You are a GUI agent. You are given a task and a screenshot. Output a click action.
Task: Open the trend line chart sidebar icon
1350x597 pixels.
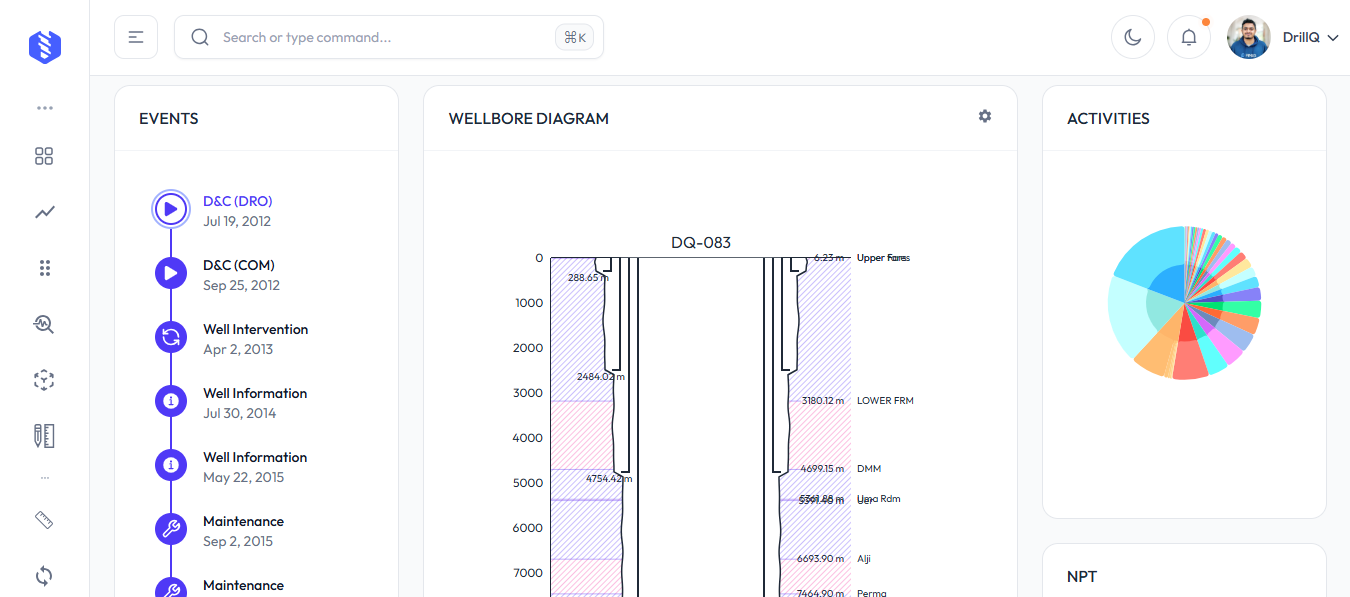pos(44,212)
